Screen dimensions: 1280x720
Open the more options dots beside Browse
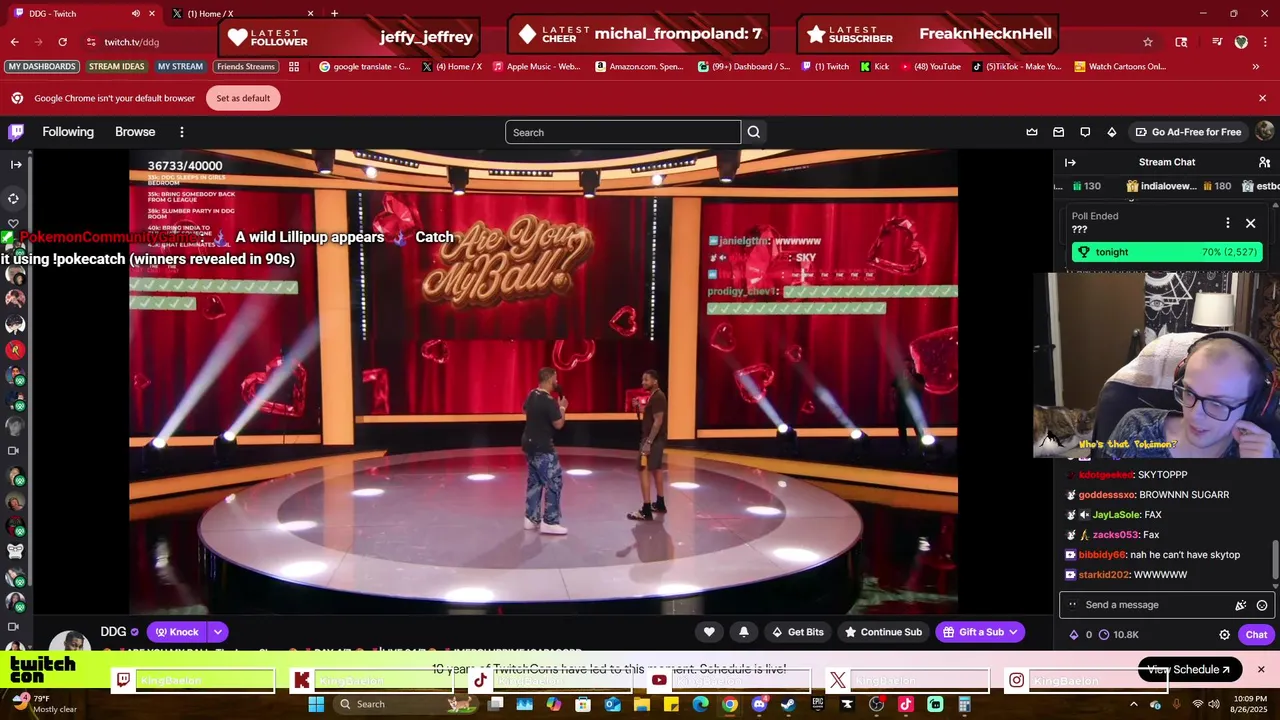pyautogui.click(x=181, y=132)
